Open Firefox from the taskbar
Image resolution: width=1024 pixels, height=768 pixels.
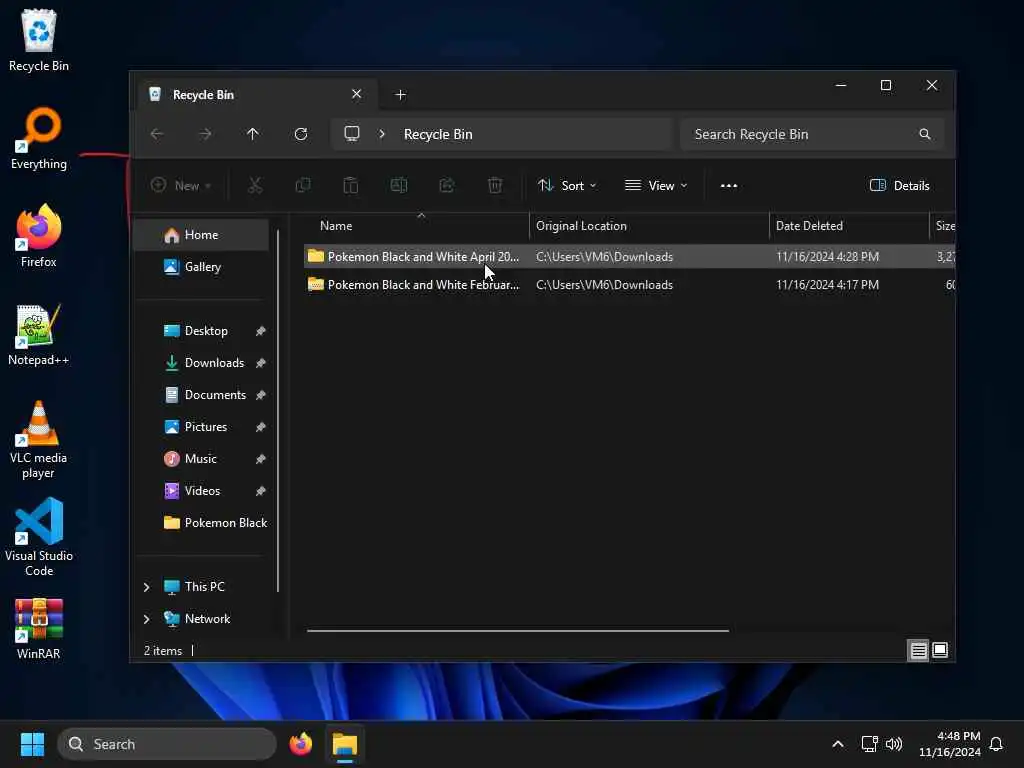pos(301,744)
